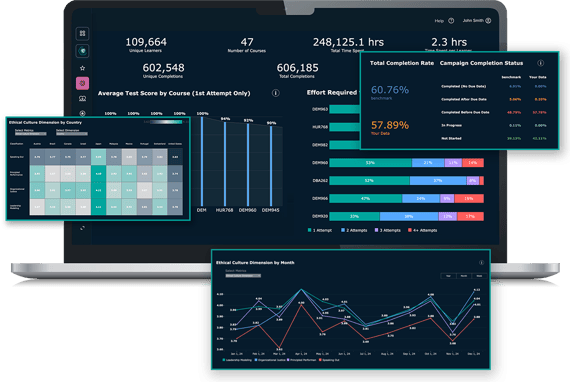This screenshot has width=570, height=382.
Task: Click the sidebar icon below the pink one
Action: pyautogui.click(x=83, y=98)
